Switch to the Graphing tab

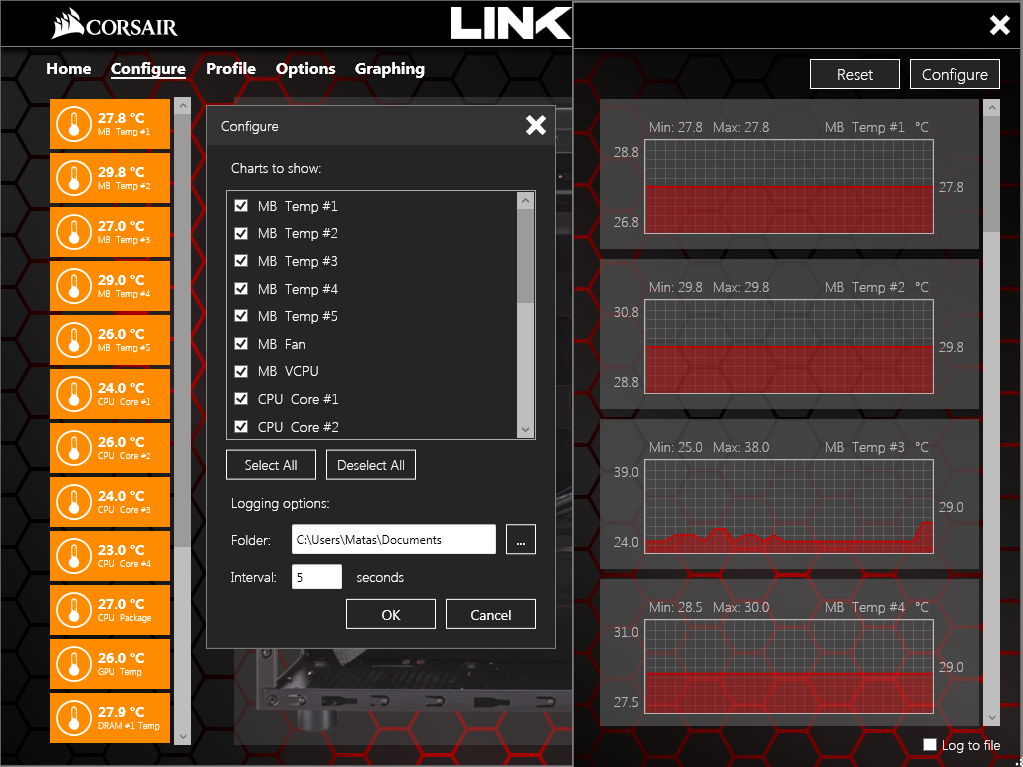(x=389, y=69)
